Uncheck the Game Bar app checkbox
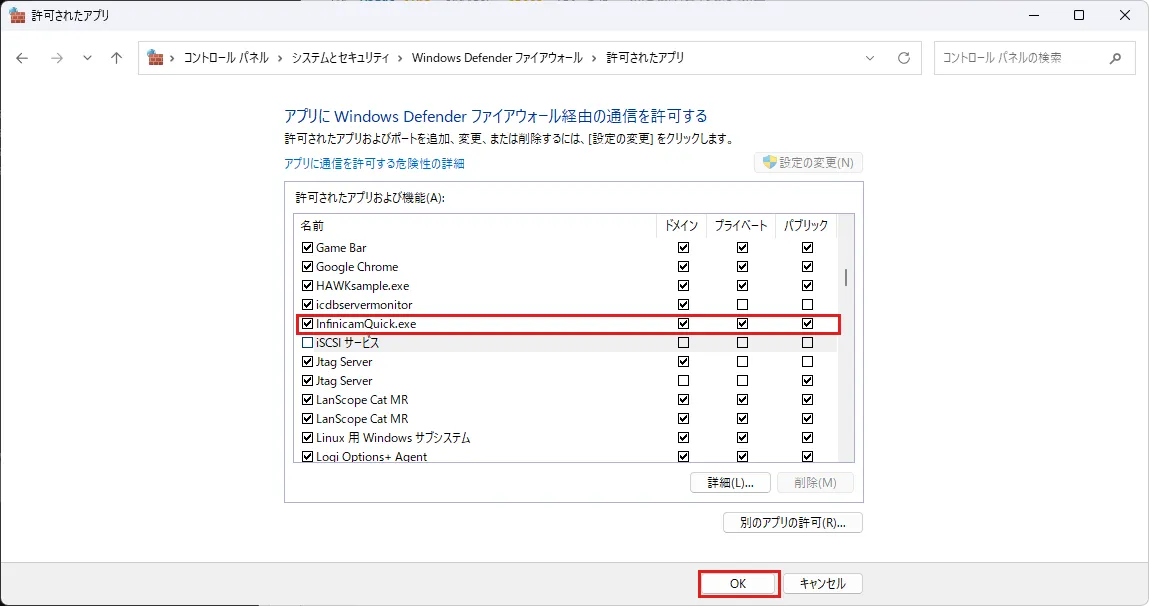Viewport: 1149px width, 606px height. pyautogui.click(x=308, y=248)
